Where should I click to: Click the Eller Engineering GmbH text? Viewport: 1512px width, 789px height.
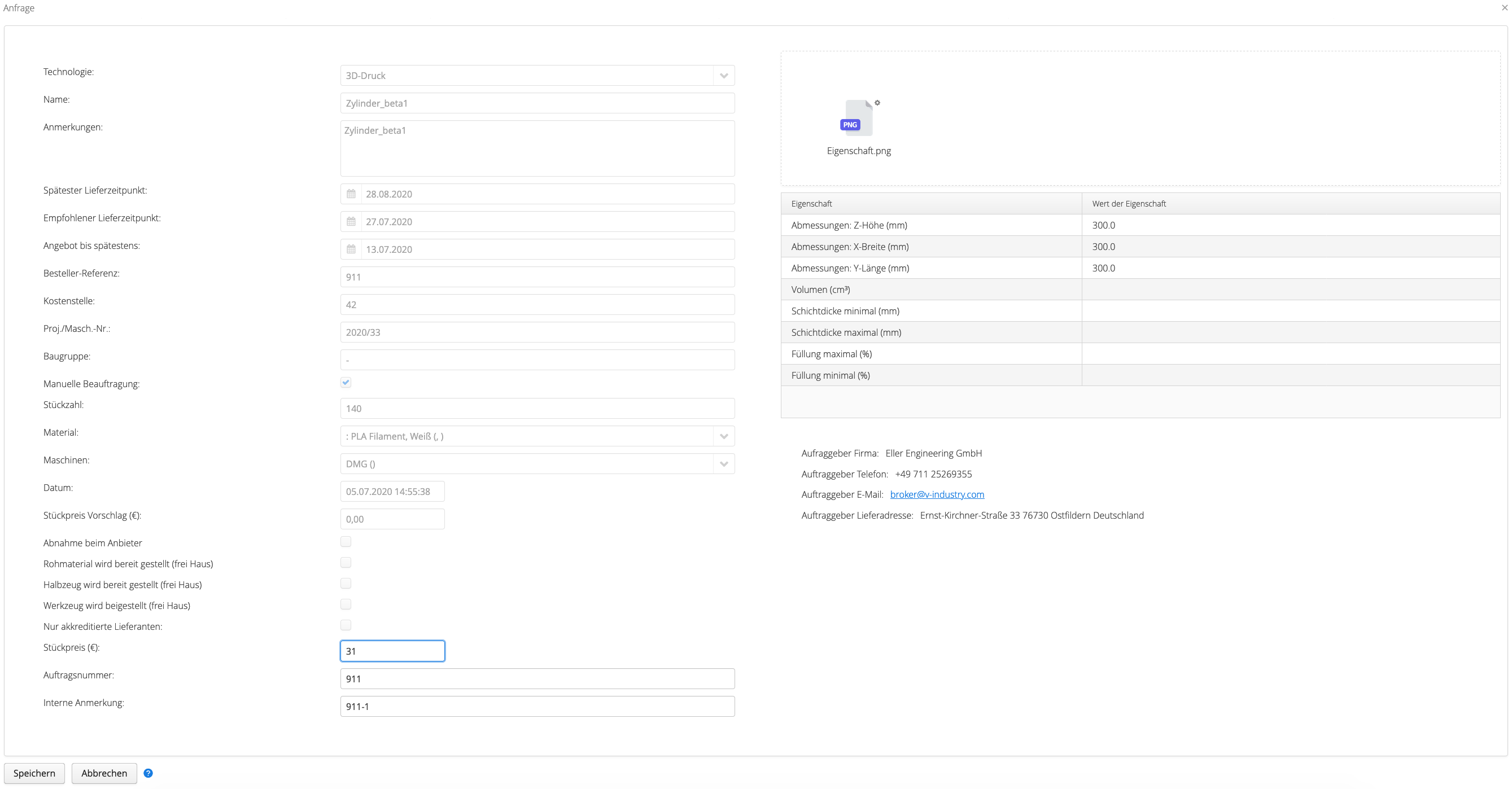point(933,453)
